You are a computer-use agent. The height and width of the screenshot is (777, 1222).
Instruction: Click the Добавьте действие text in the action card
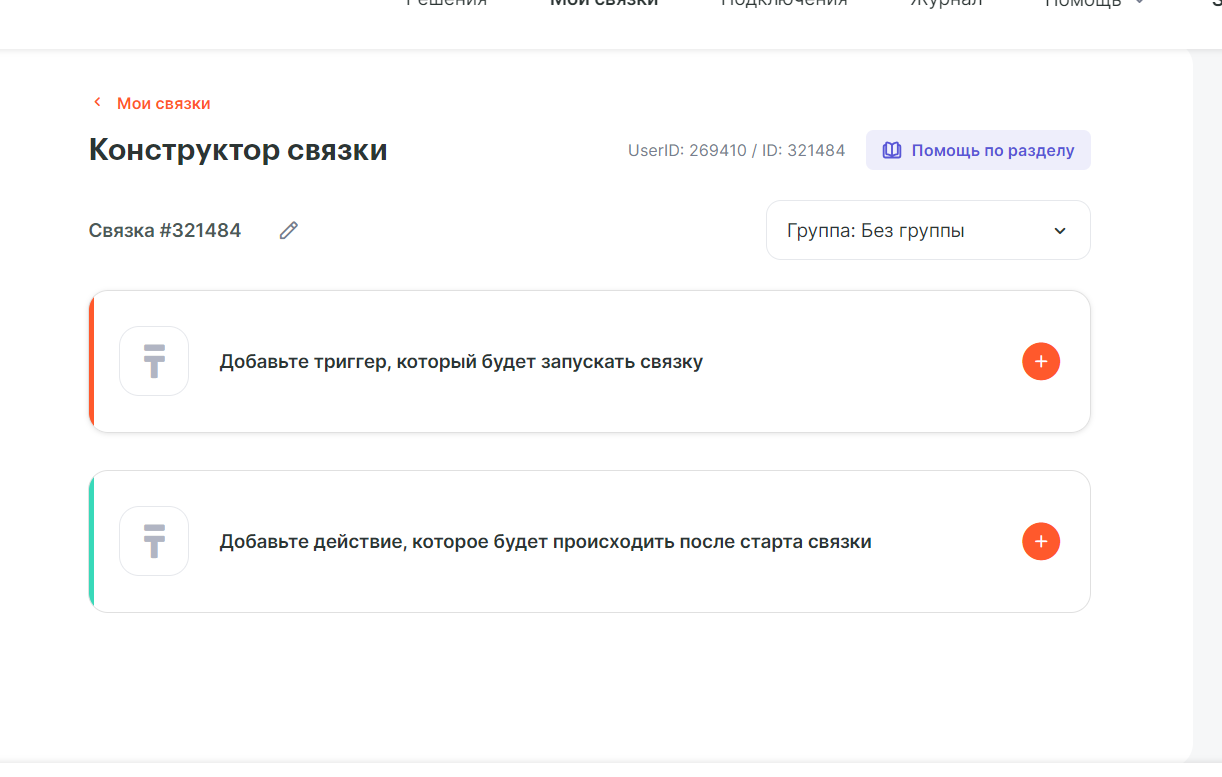coord(545,542)
